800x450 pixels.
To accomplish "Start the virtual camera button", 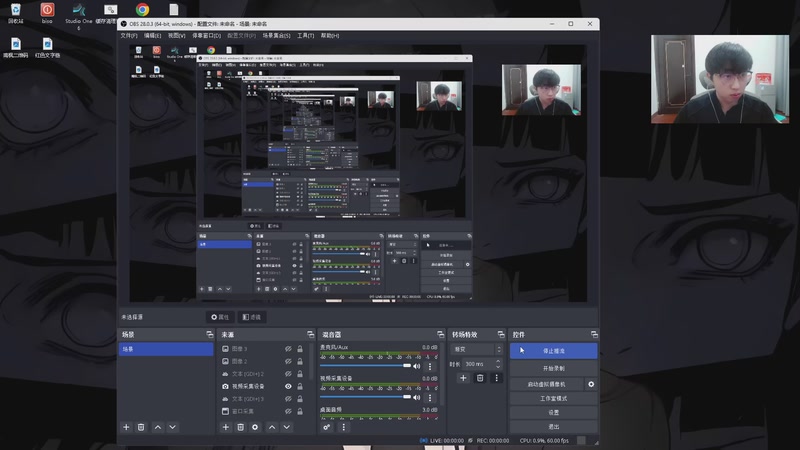I will pos(546,384).
